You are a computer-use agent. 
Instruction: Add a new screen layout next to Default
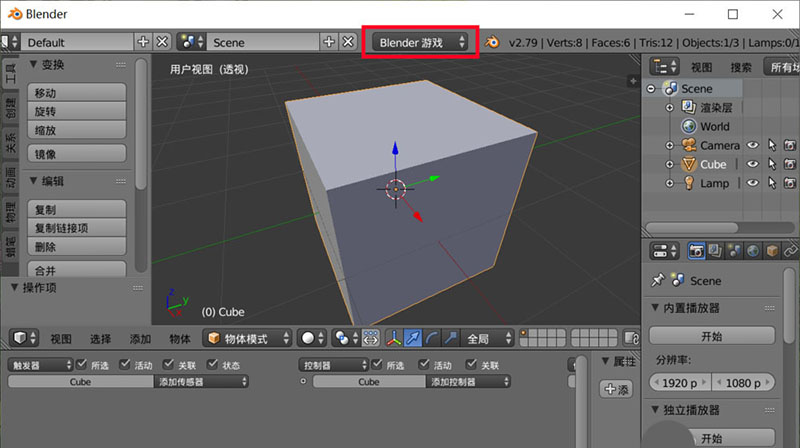(143, 42)
